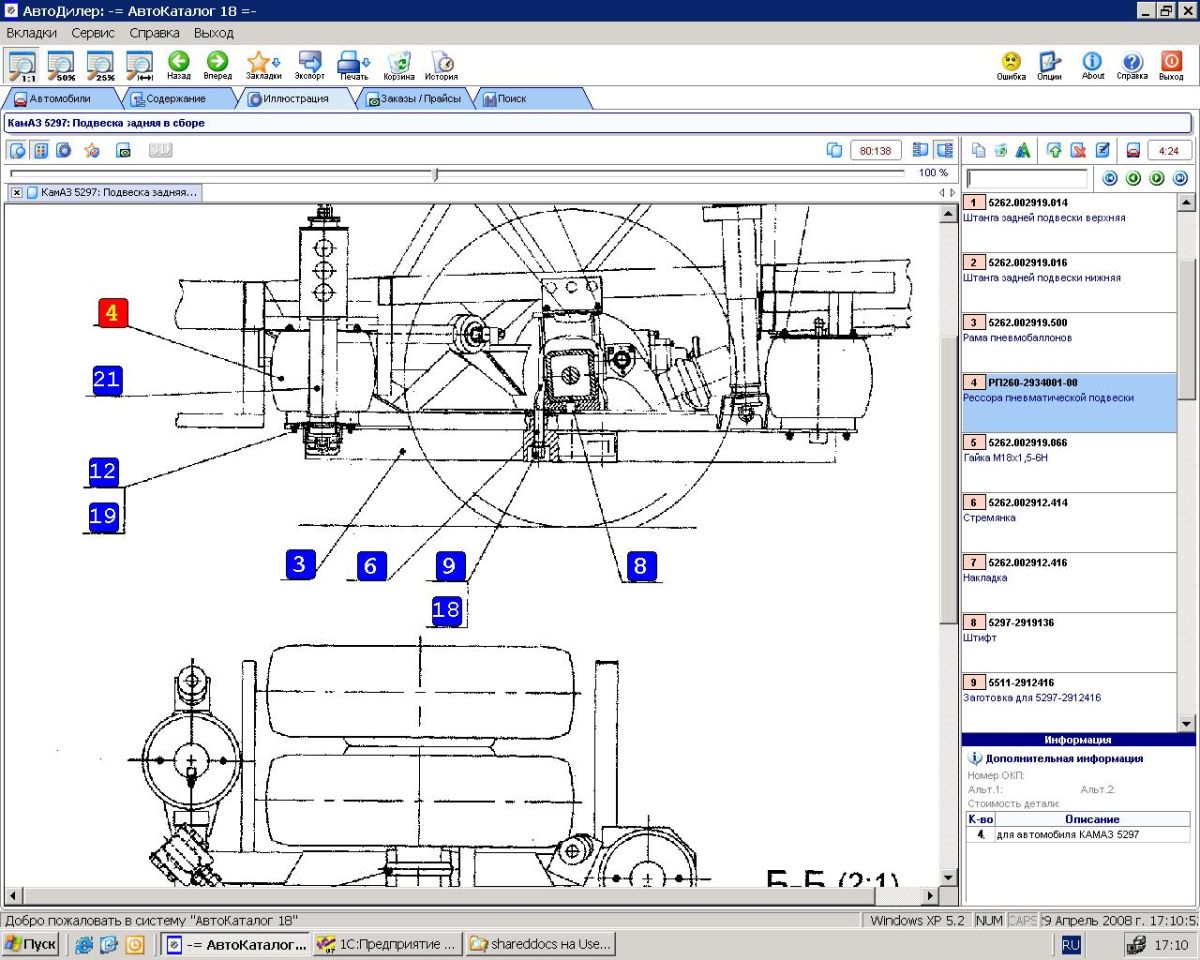The height and width of the screenshot is (960, 1200).
Task: Open the Сервис menu
Action: tap(93, 33)
